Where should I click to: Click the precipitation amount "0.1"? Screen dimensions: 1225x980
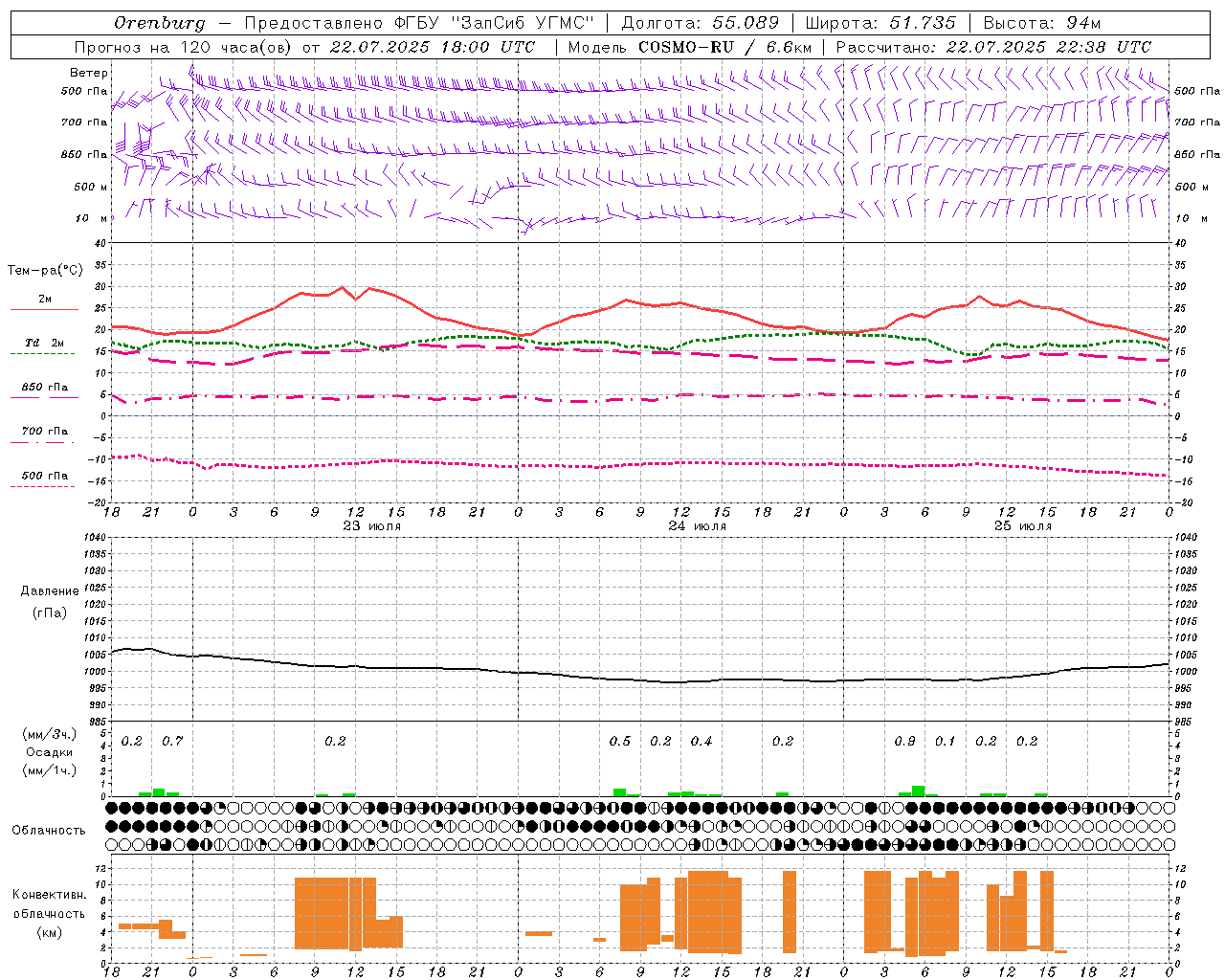pyautogui.click(x=946, y=742)
